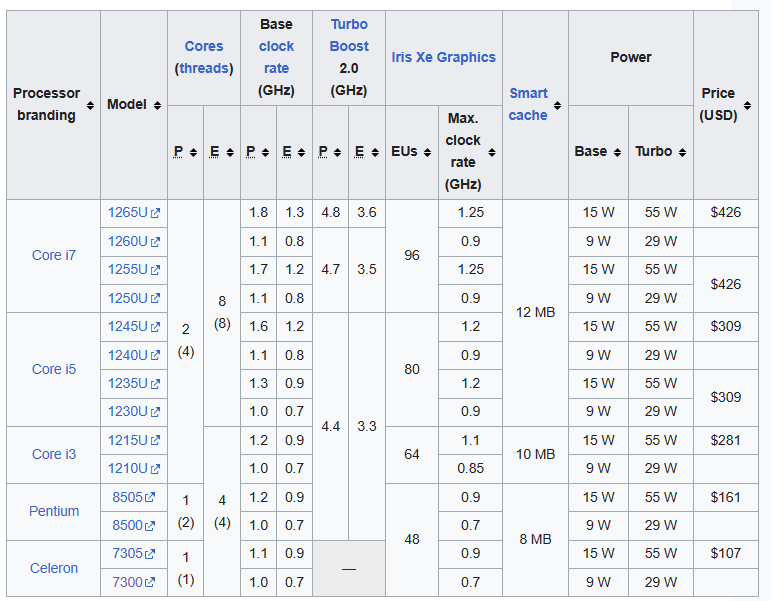Open the Core i3 branding link

click(x=54, y=454)
